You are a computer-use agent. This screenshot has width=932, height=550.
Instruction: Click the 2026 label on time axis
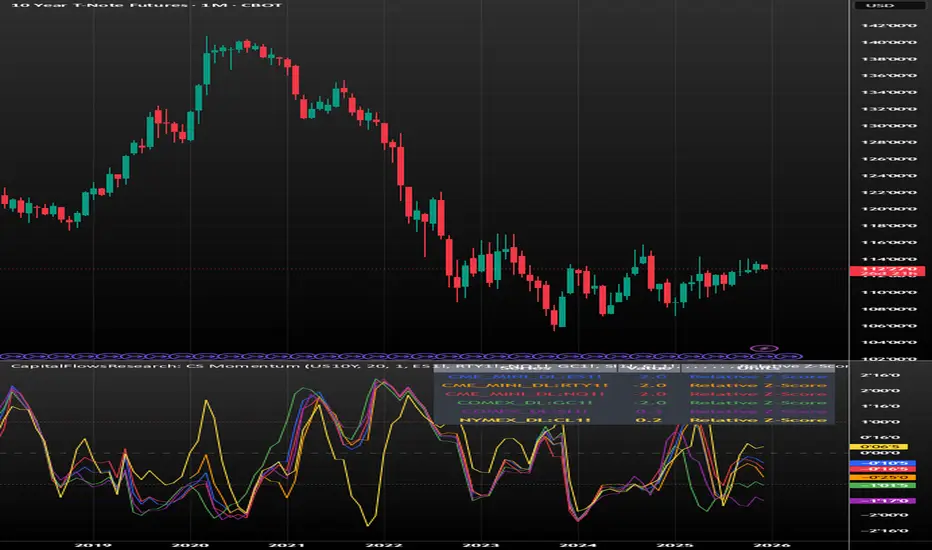(775, 543)
